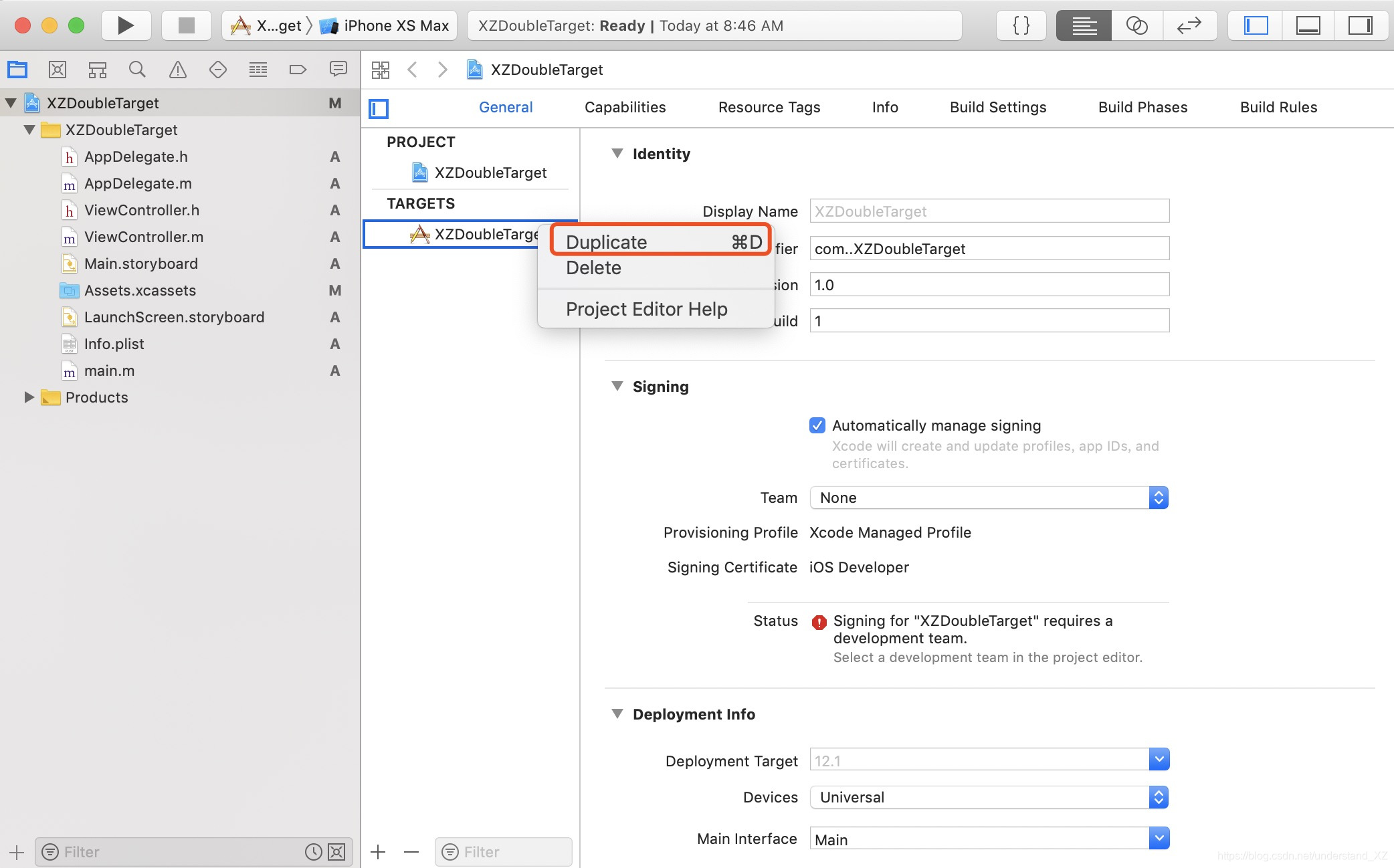Screen dimensions: 1394x868
Task: Open the Version editor arrows icon
Action: 1189,26
